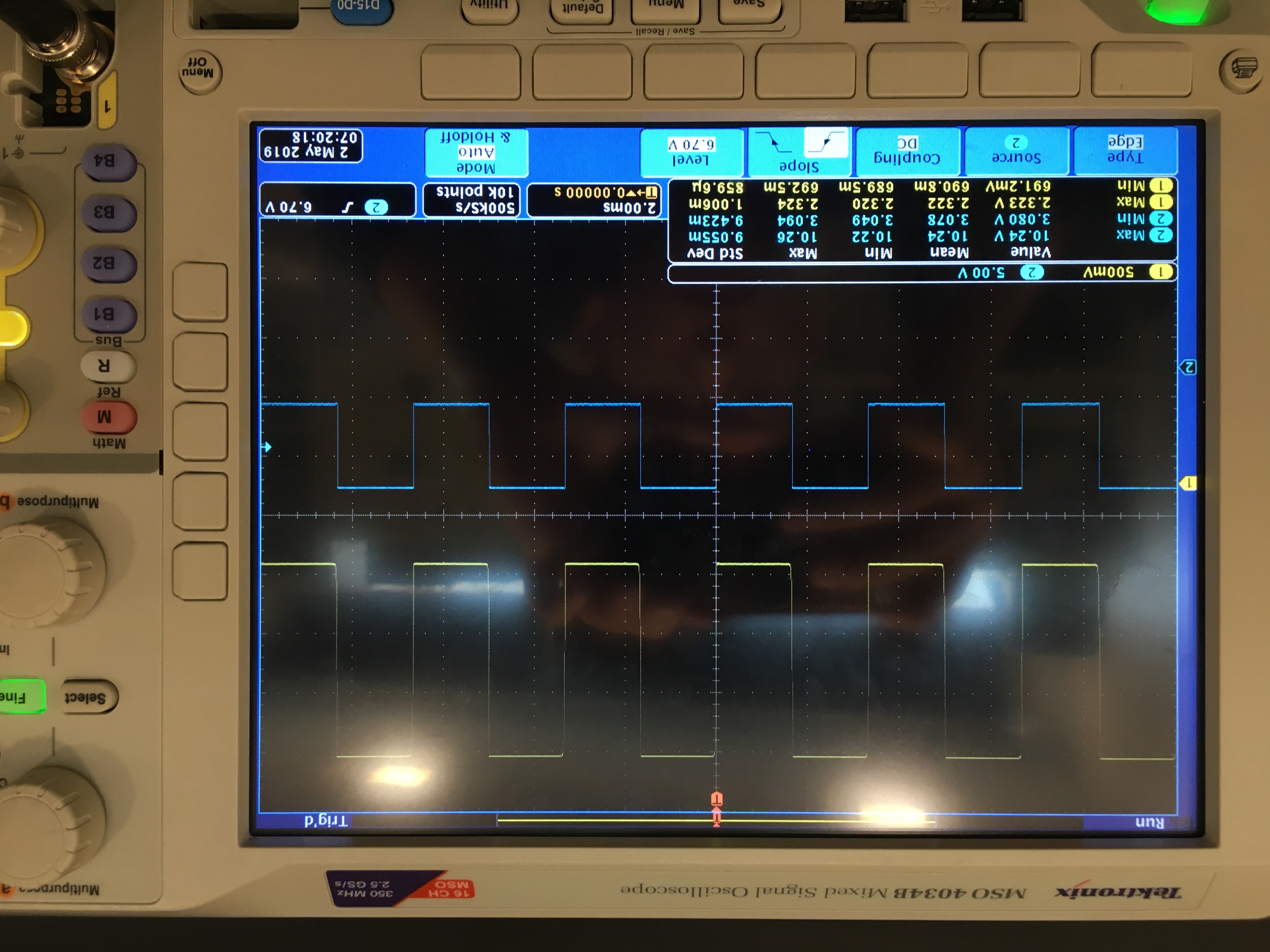Screen dimensions: 1270x952
Task: Click the Std Dev column header
Action: coord(715,253)
